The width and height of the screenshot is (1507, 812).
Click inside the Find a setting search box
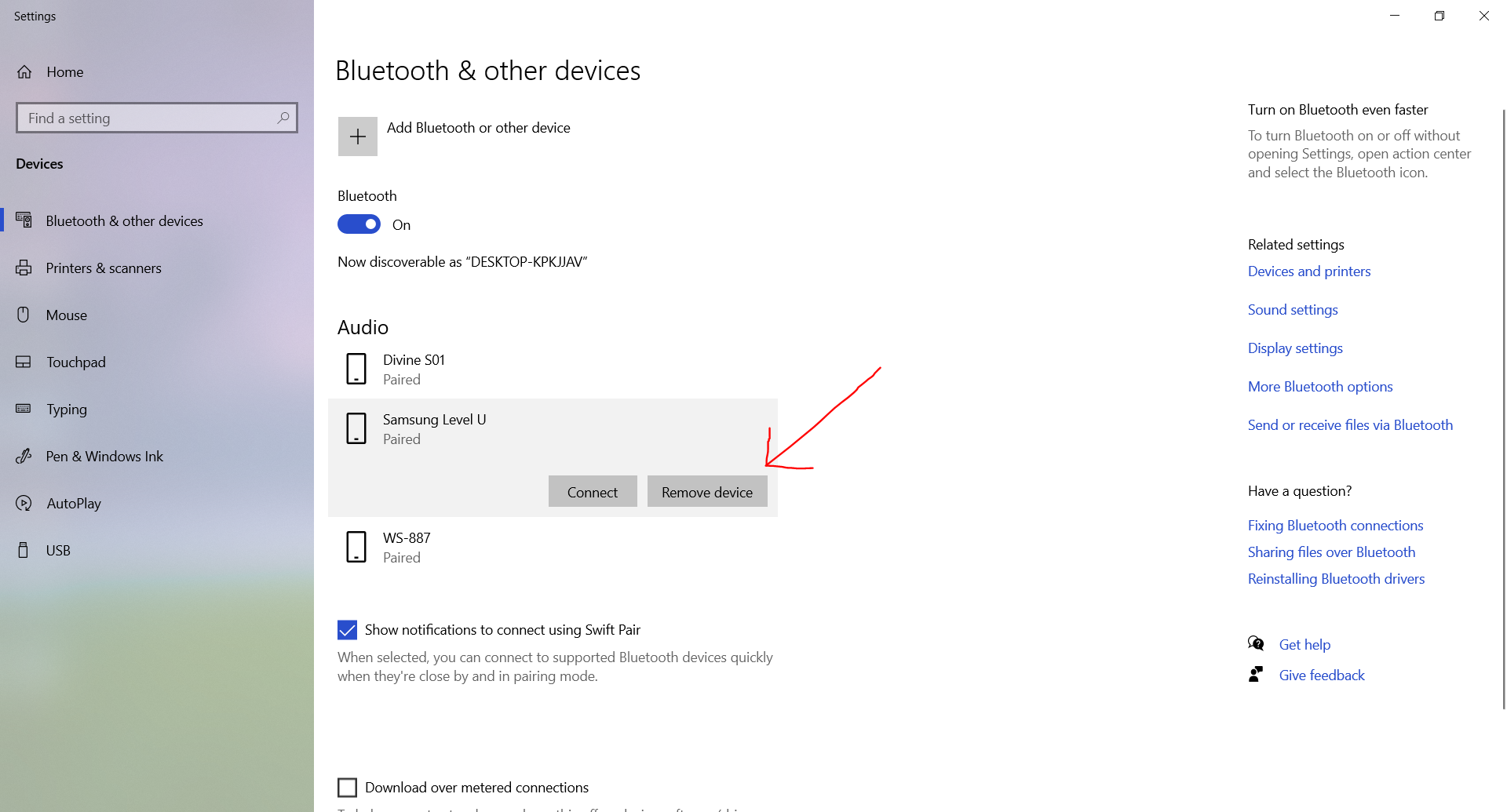coord(156,118)
